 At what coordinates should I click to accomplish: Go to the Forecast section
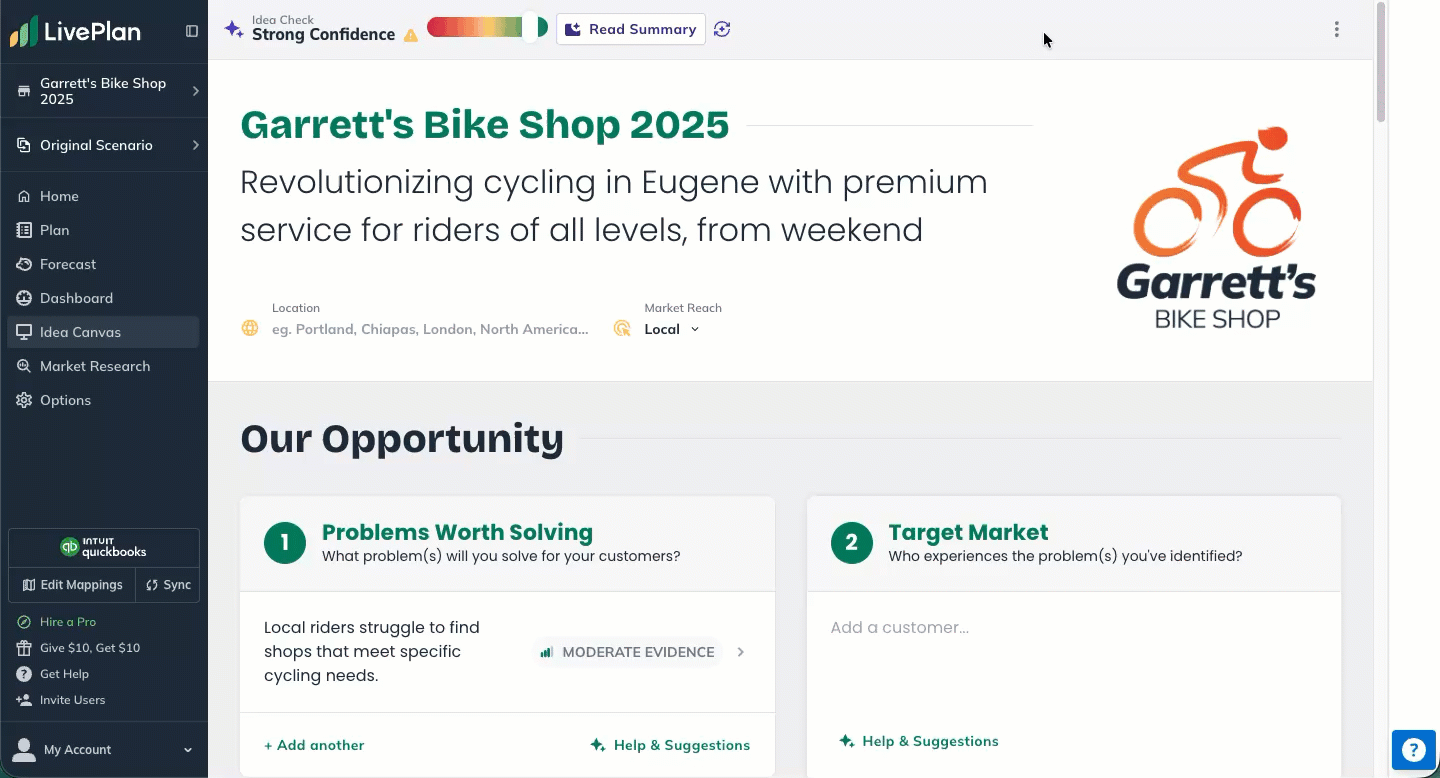click(x=68, y=264)
